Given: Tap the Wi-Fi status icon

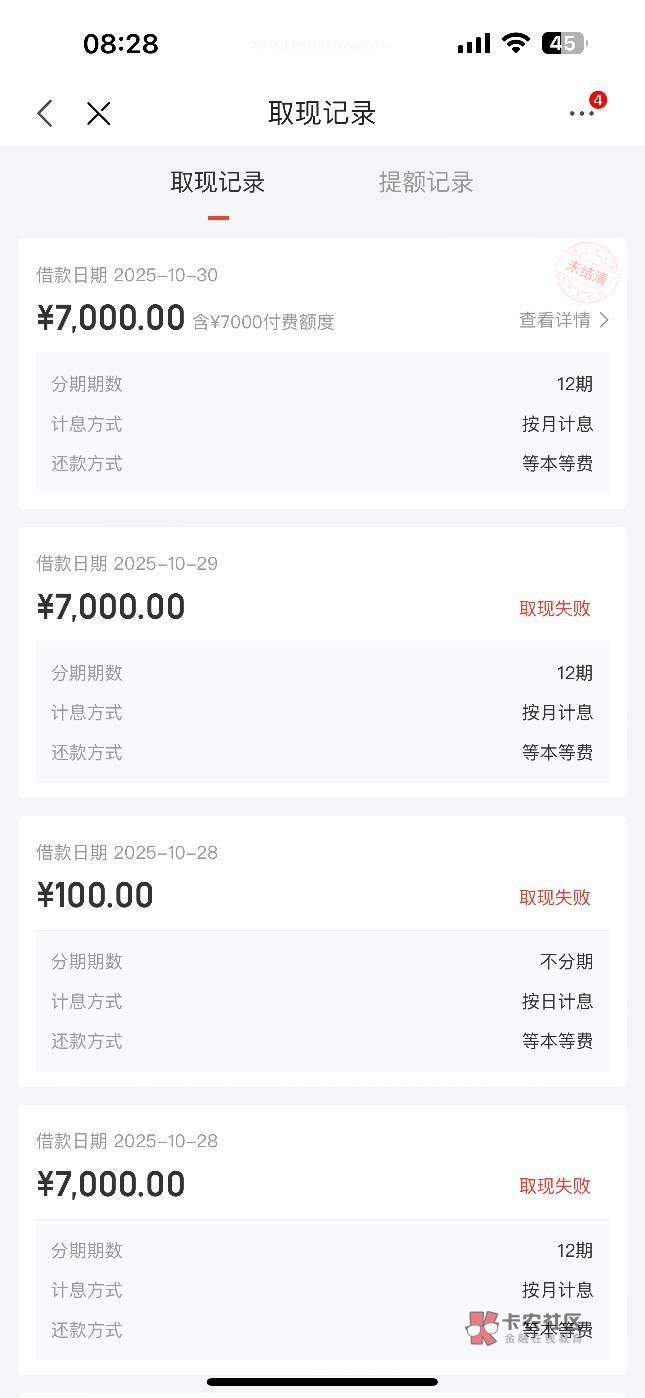Looking at the screenshot, I should click(516, 43).
